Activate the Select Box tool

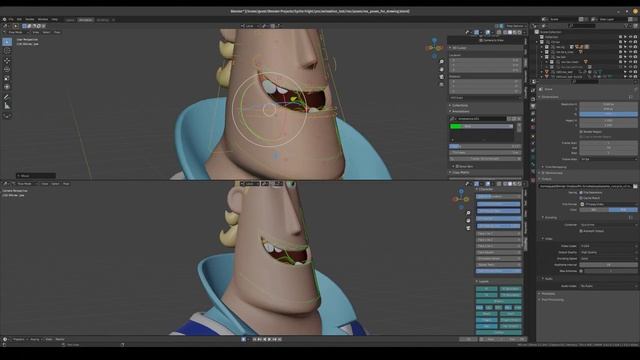pos(7,42)
